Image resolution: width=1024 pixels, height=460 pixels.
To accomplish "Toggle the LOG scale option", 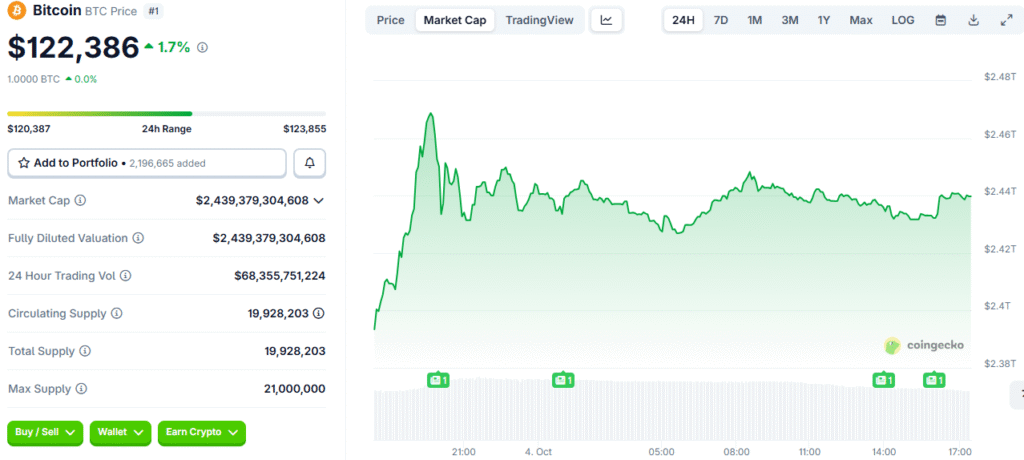I will pyautogui.click(x=902, y=20).
